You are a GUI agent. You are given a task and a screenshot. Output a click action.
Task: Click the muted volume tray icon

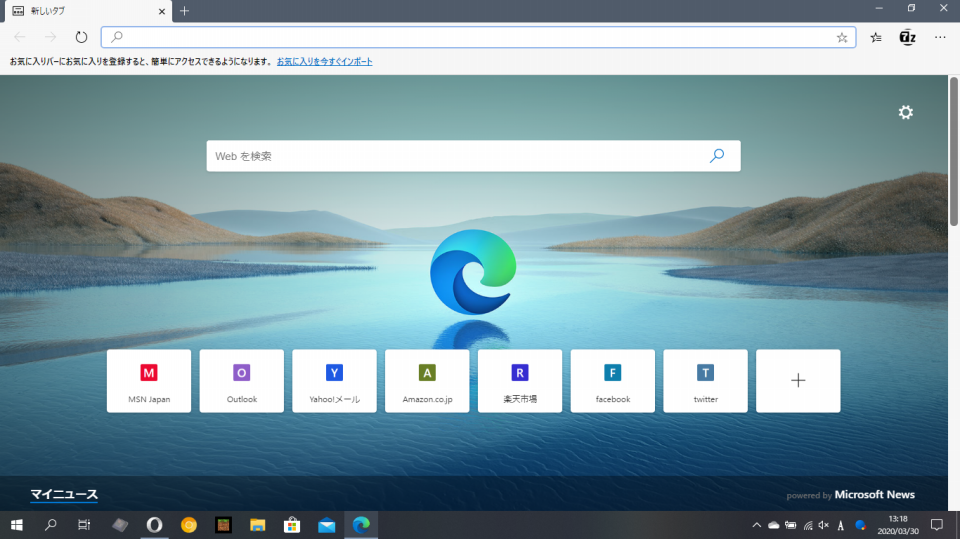pyautogui.click(x=824, y=525)
